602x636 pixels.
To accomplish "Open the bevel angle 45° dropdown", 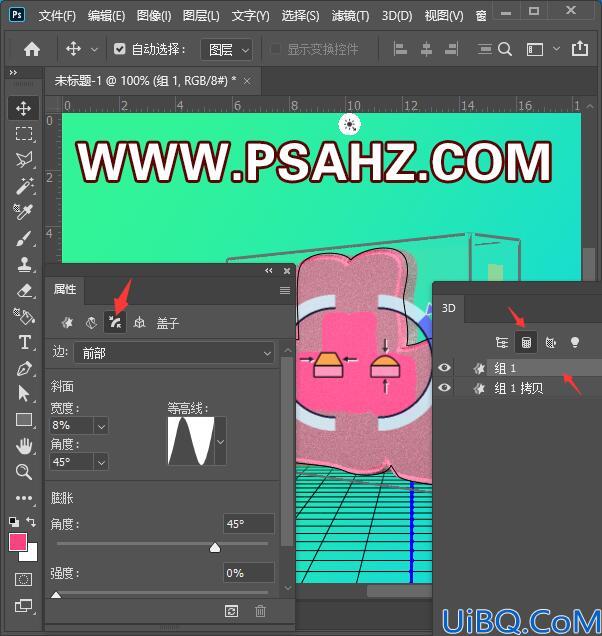I will point(101,462).
